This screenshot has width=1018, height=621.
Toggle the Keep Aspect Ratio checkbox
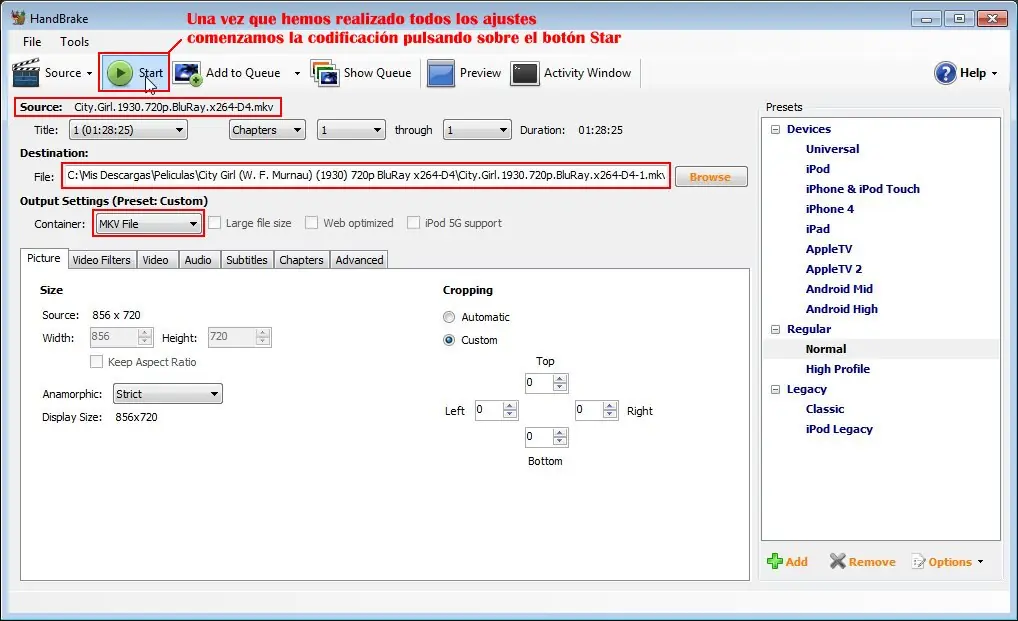pos(97,362)
